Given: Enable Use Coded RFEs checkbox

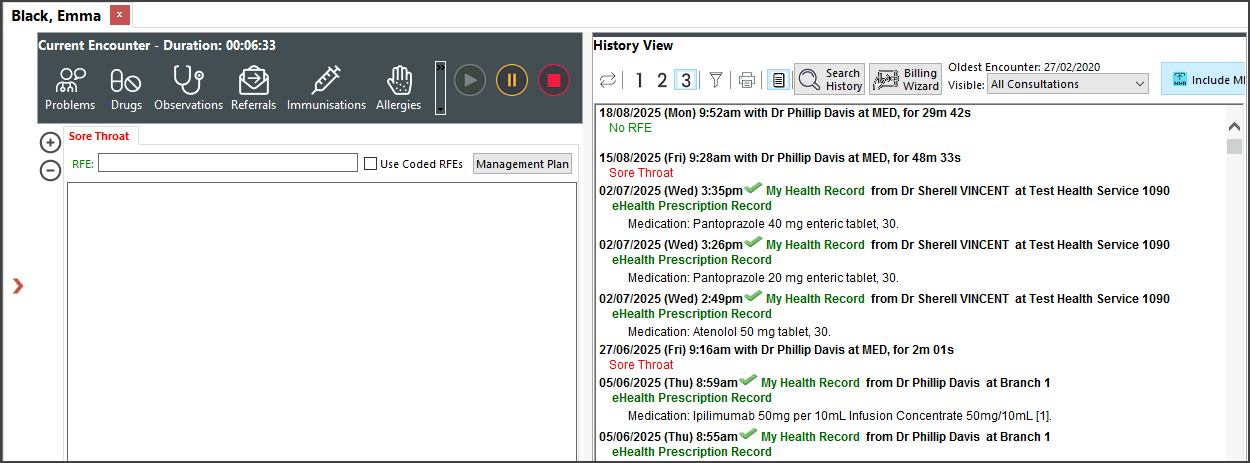Looking at the screenshot, I should coord(370,164).
